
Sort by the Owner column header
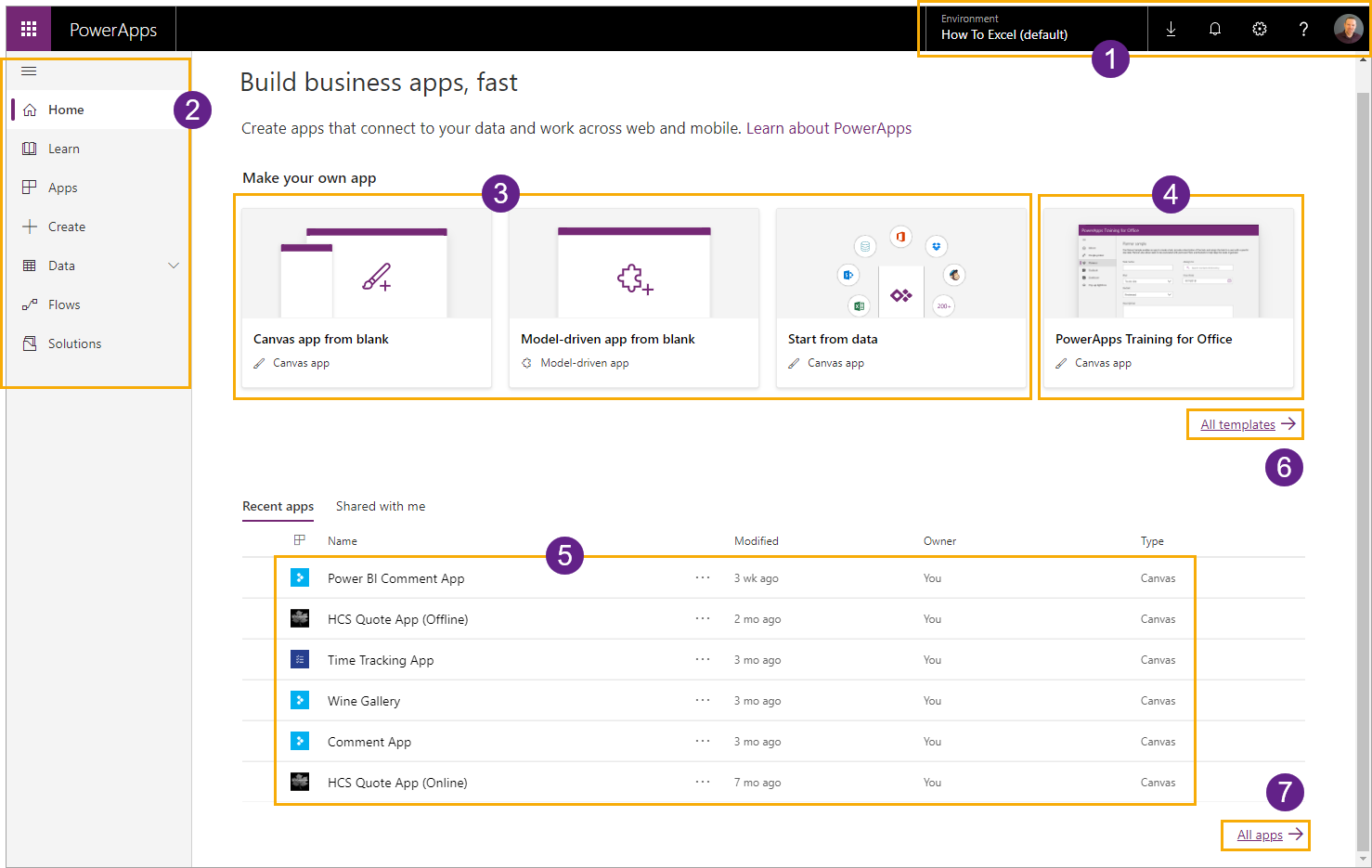[x=939, y=540]
